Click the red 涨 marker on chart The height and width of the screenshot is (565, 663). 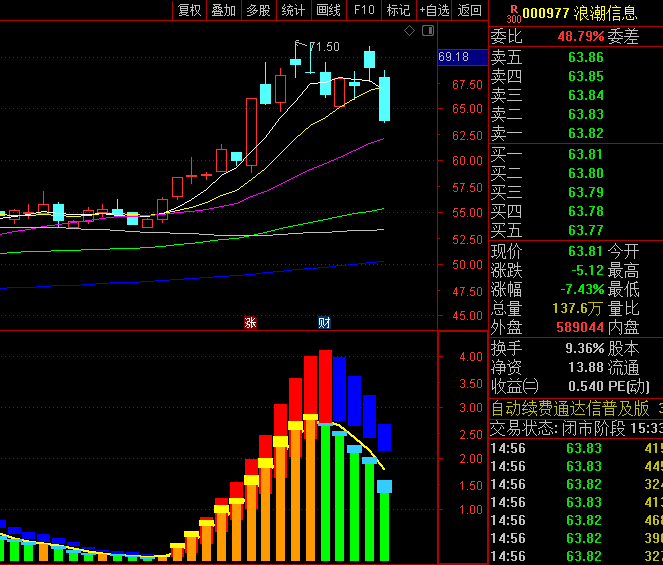(x=250, y=322)
